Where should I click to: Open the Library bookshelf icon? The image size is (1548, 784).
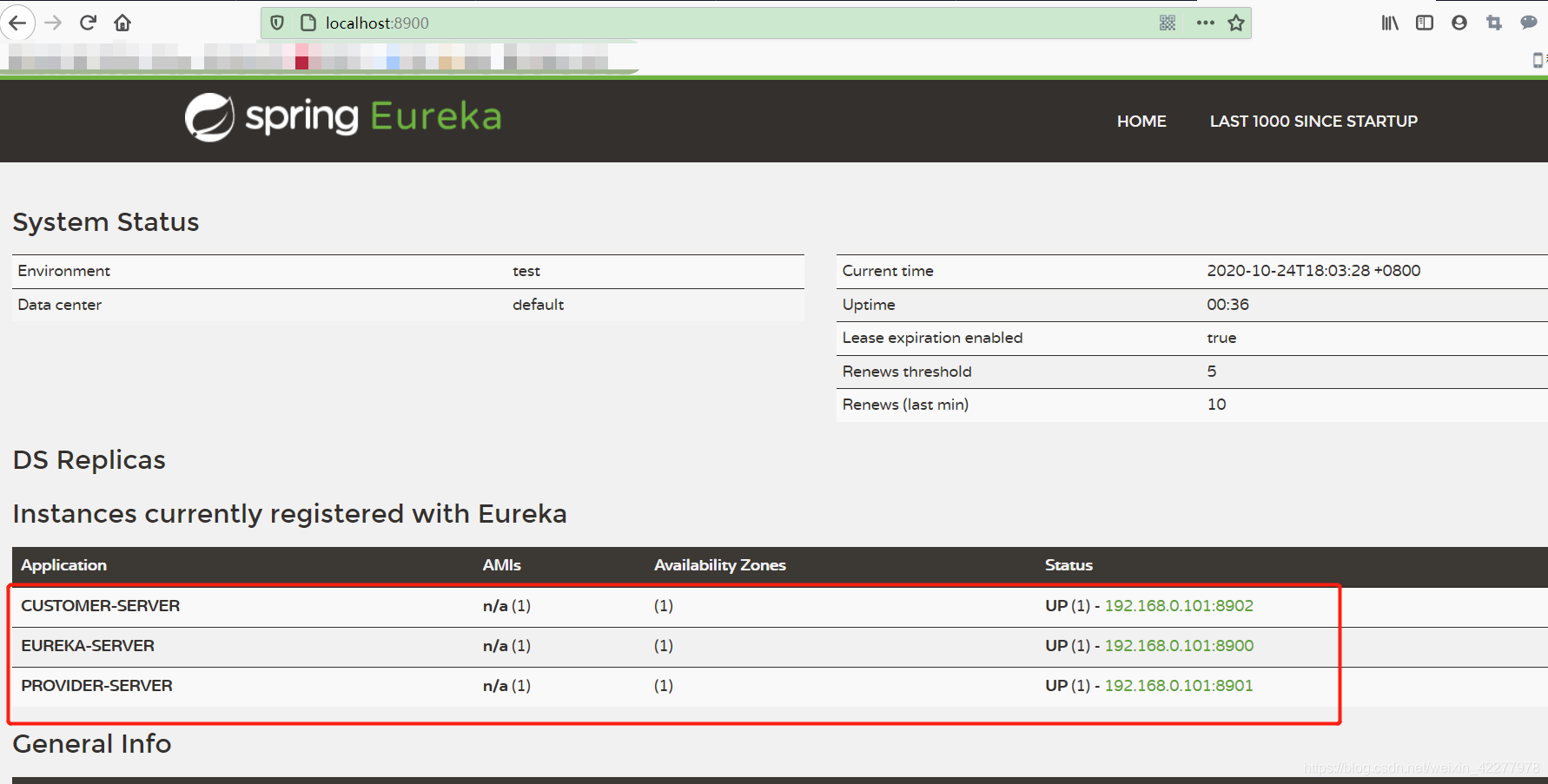tap(1390, 23)
